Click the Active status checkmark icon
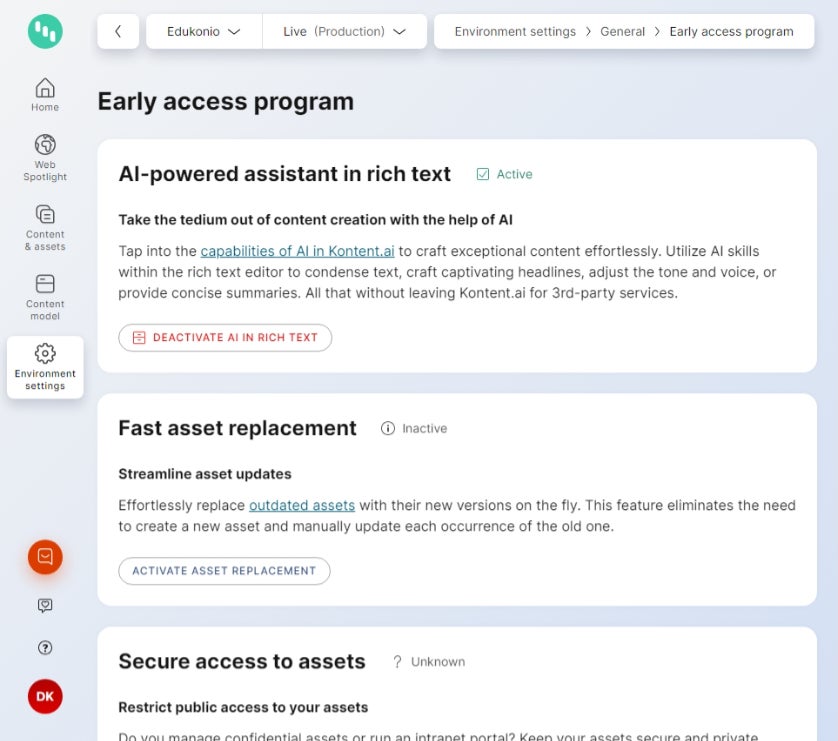Screen dimensions: 838x741 click(x=483, y=174)
